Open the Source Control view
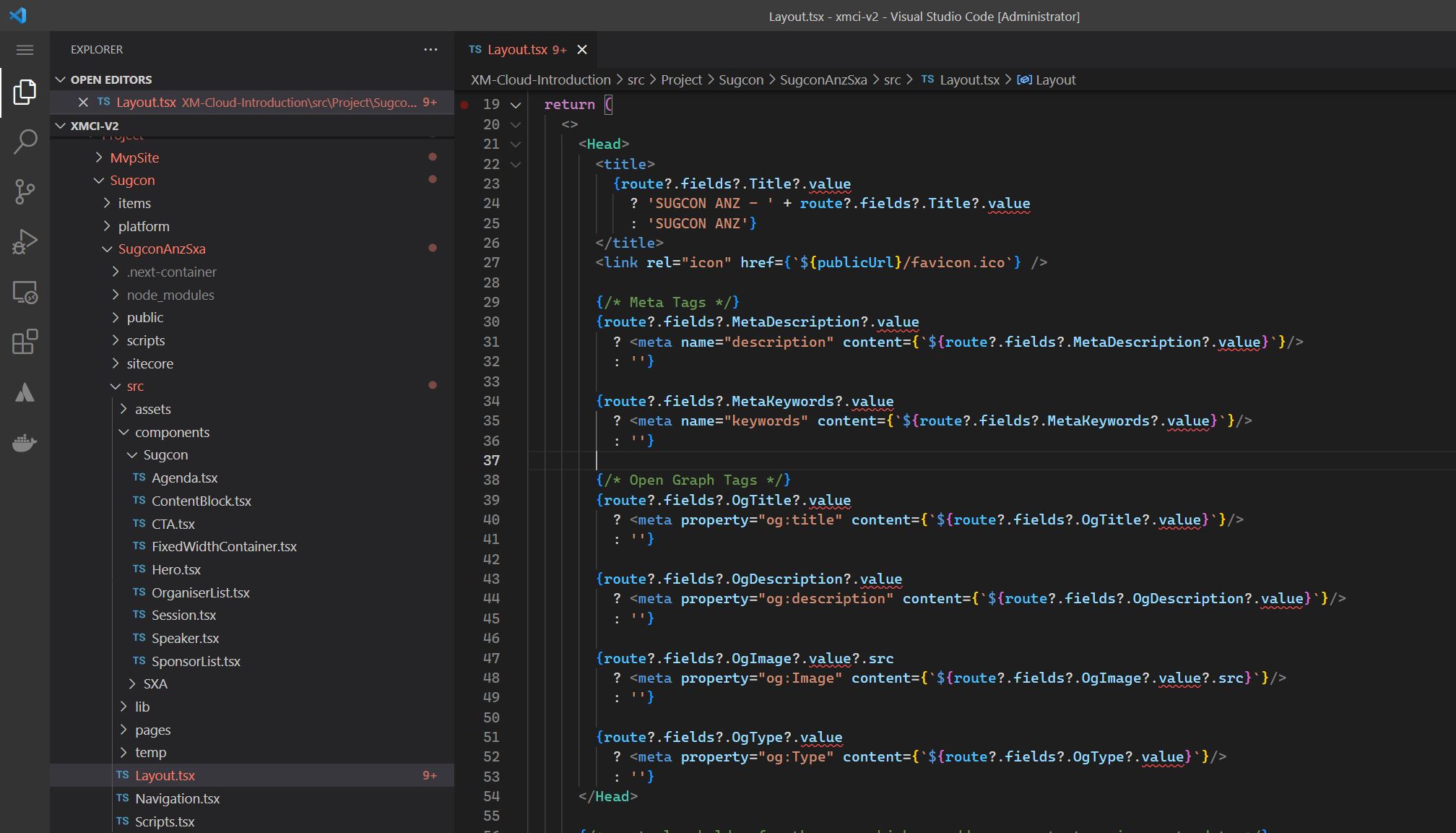 25,191
